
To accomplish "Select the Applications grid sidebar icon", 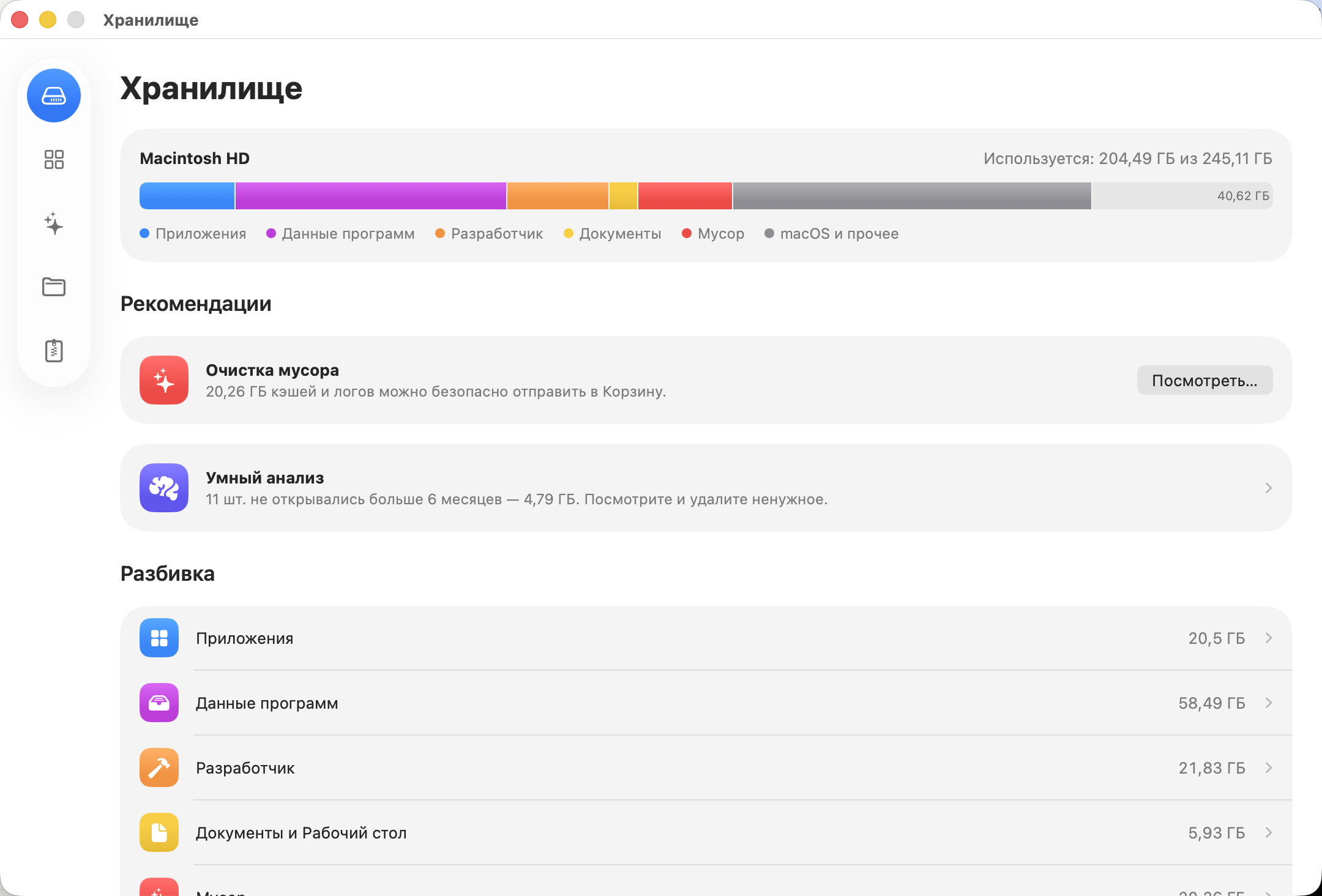I will (x=54, y=160).
